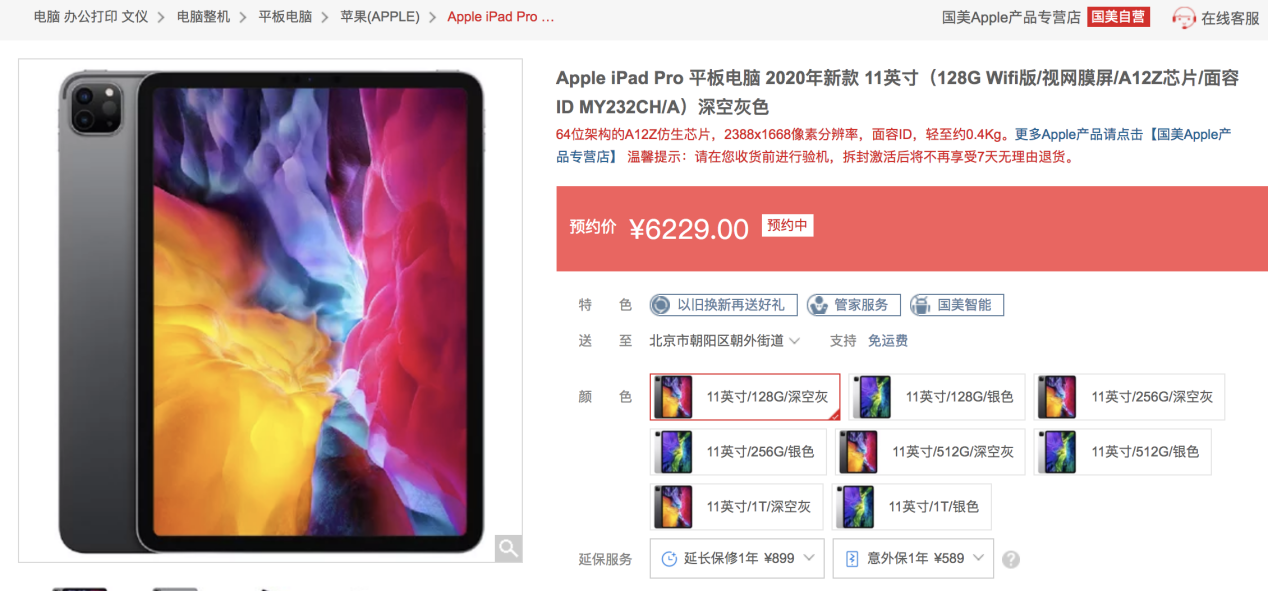
Task: Expand the delivery address 北京市朝阳区朝外街道 selector
Action: pyautogui.click(x=725, y=341)
